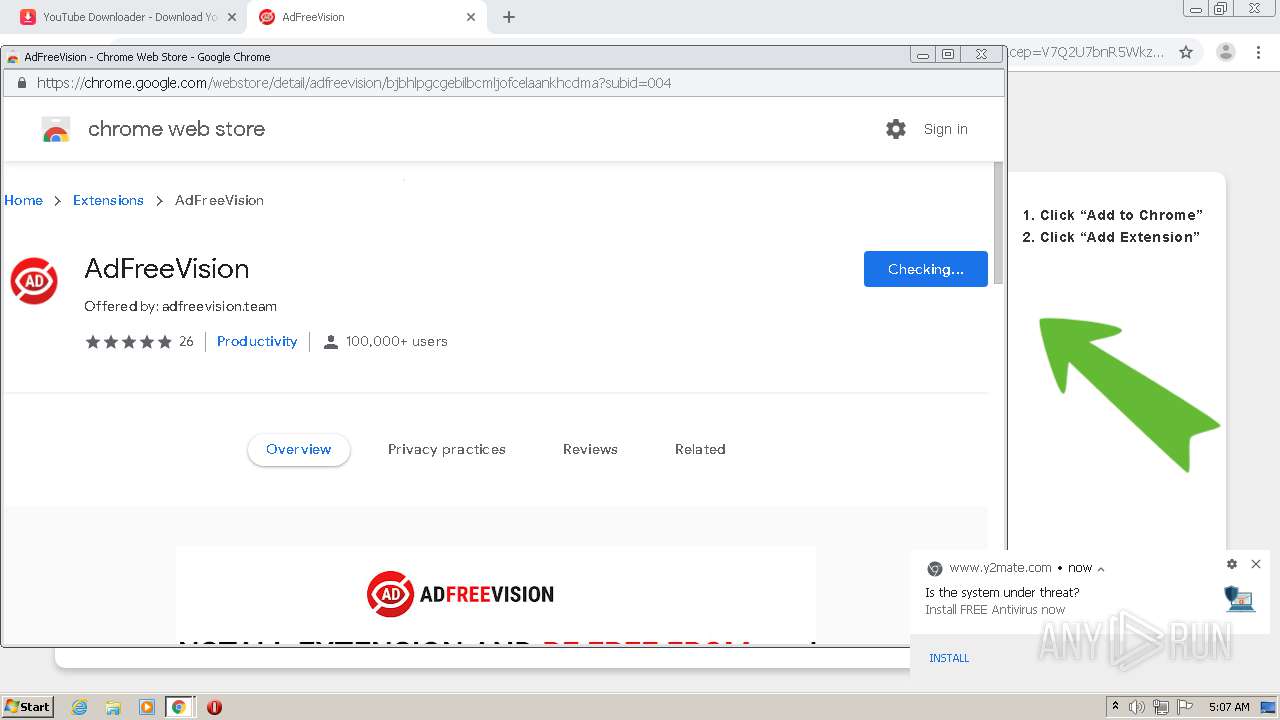
Task: Click the taskbar clock showing 5:07 AM
Action: point(1229,707)
